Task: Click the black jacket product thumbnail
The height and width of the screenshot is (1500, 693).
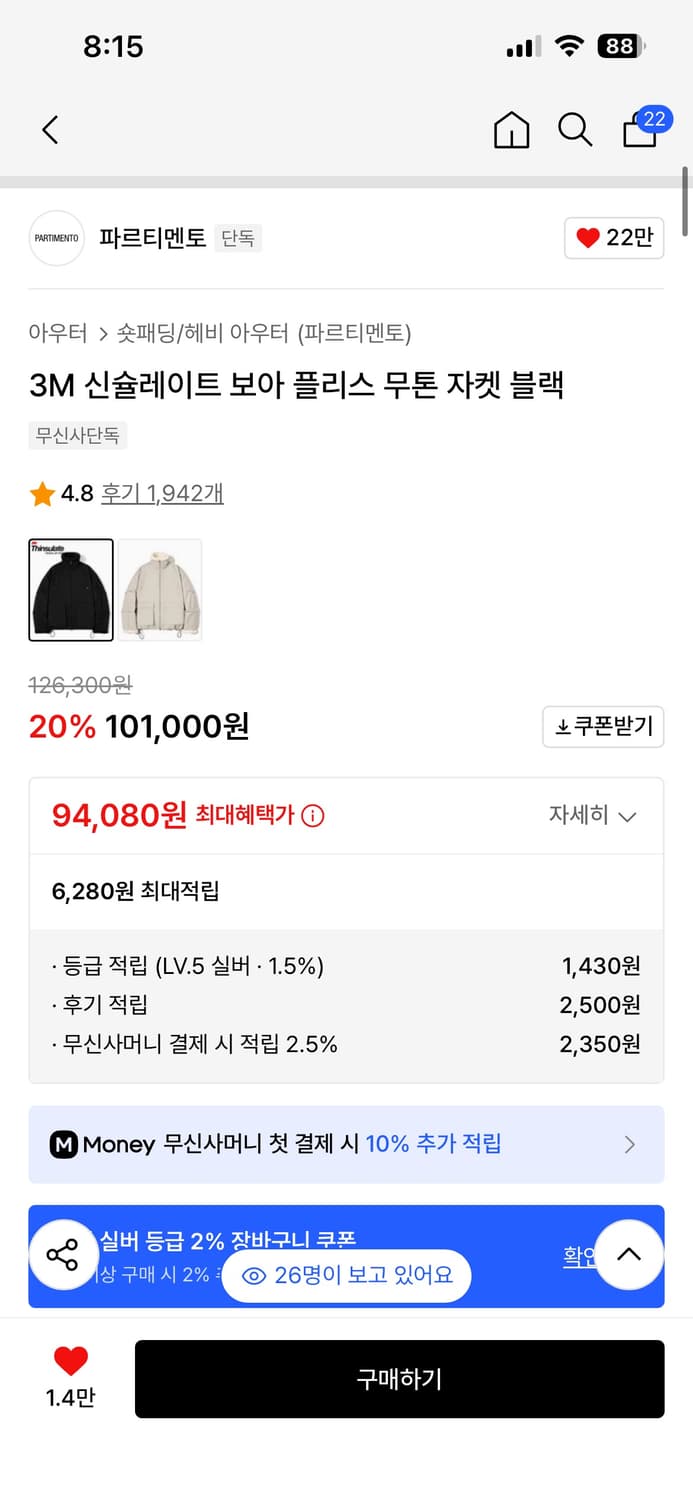Action: point(70,589)
